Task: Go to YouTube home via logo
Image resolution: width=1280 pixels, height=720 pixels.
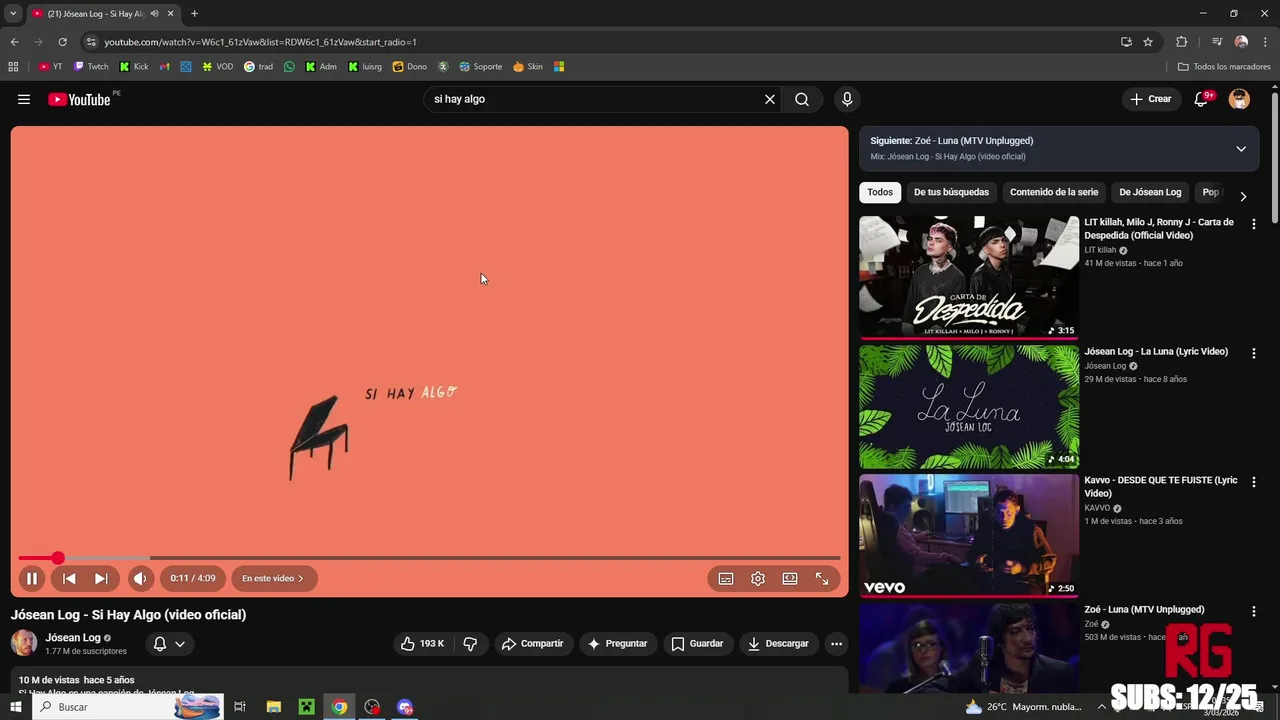Action: click(x=79, y=99)
